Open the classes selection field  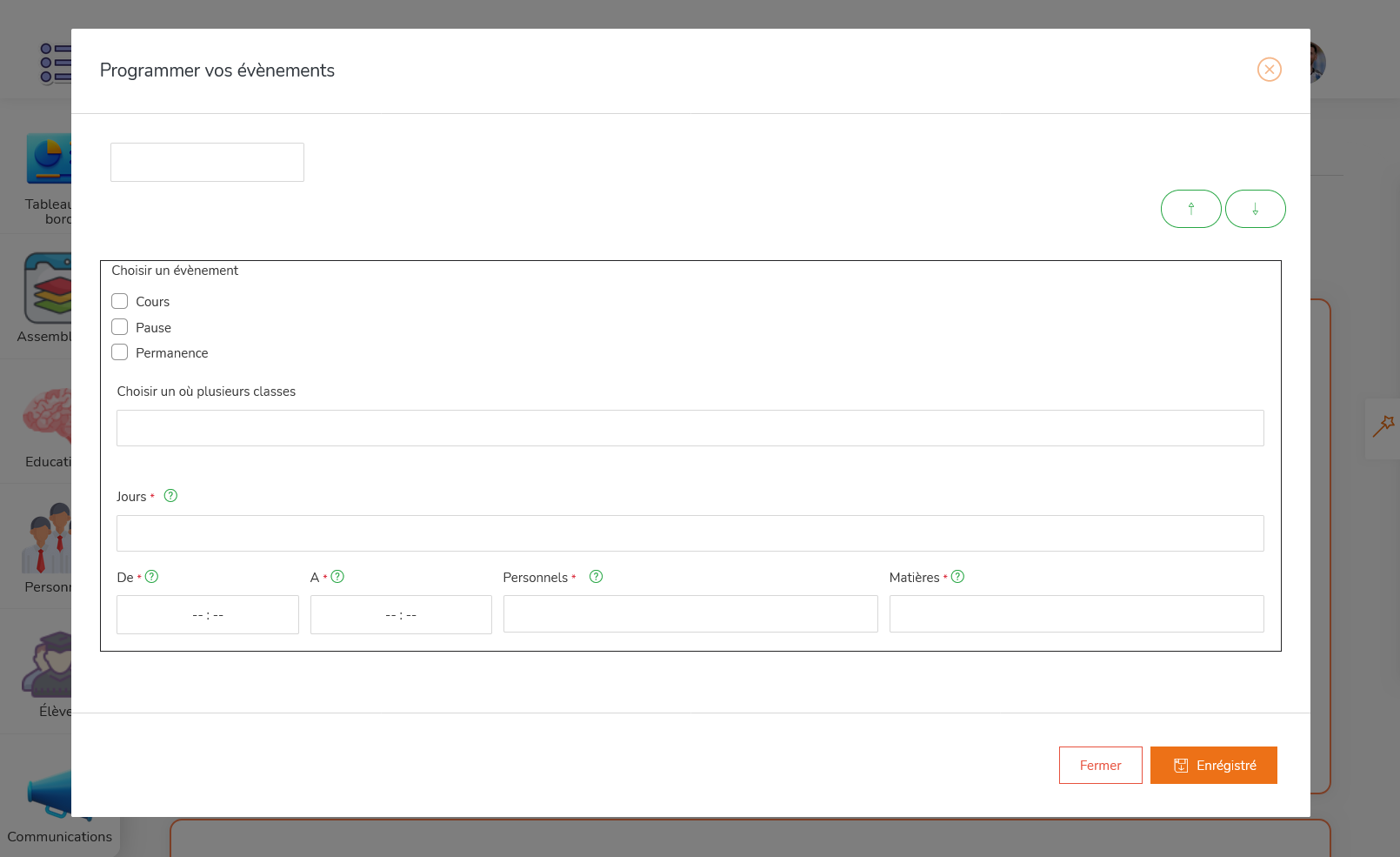(x=690, y=428)
